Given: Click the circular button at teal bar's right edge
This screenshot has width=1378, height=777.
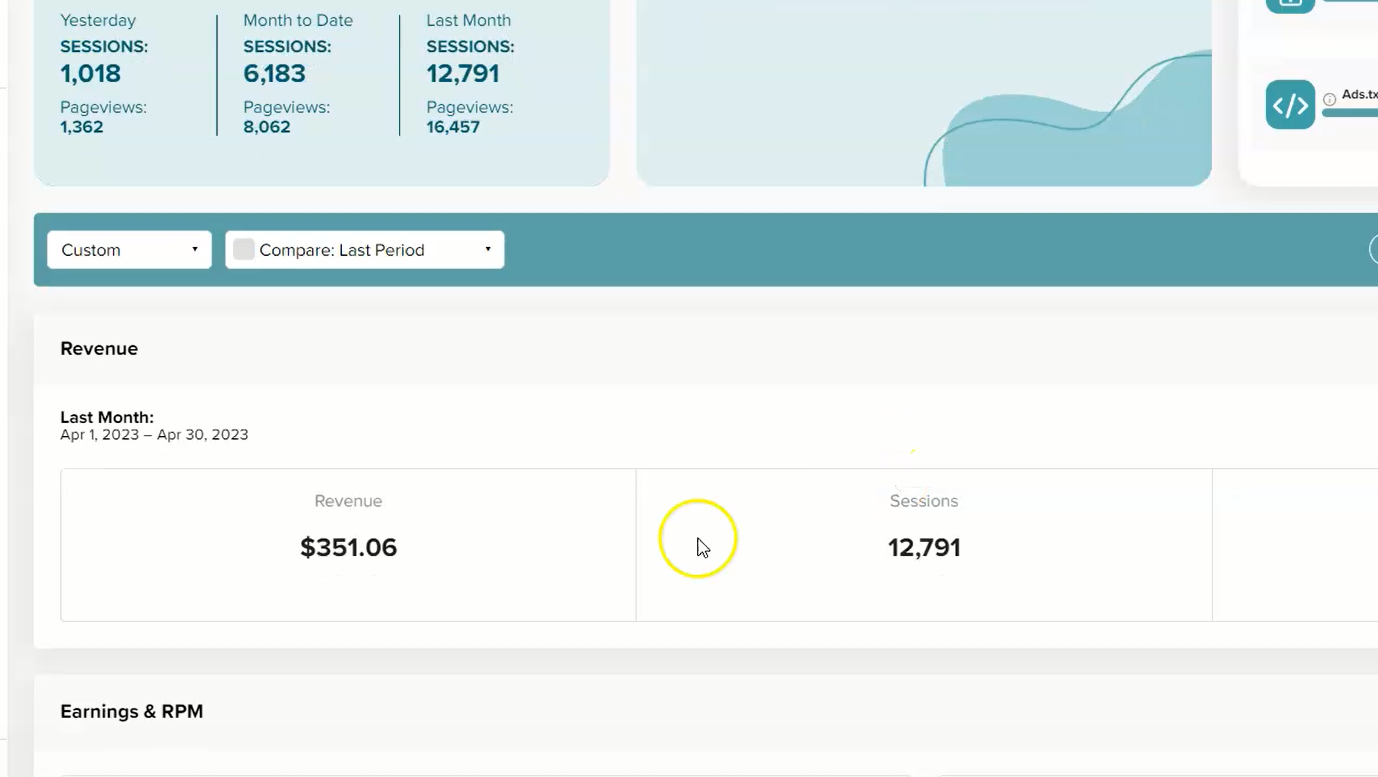Looking at the screenshot, I should click(x=1374, y=250).
